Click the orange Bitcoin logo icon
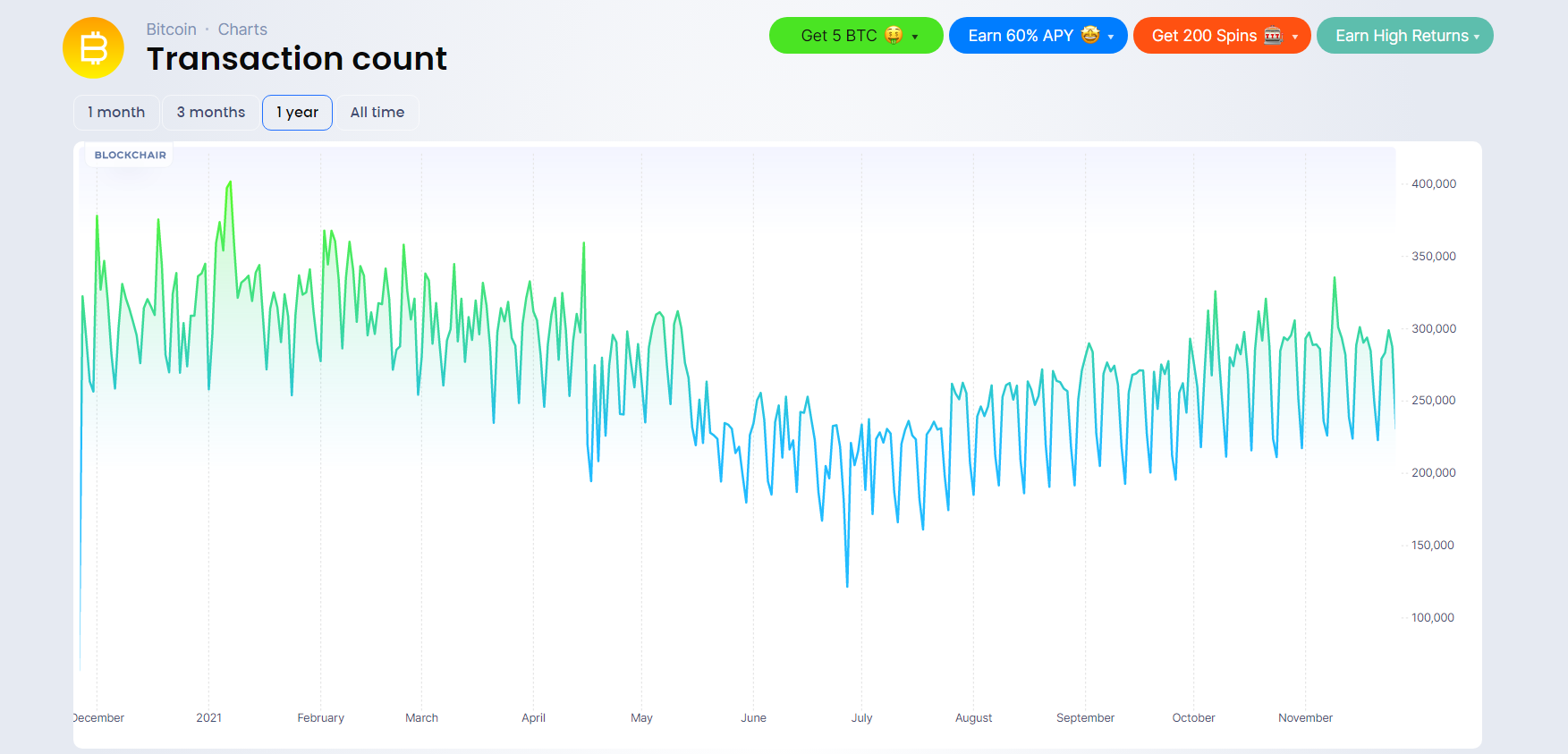 pyautogui.click(x=93, y=47)
